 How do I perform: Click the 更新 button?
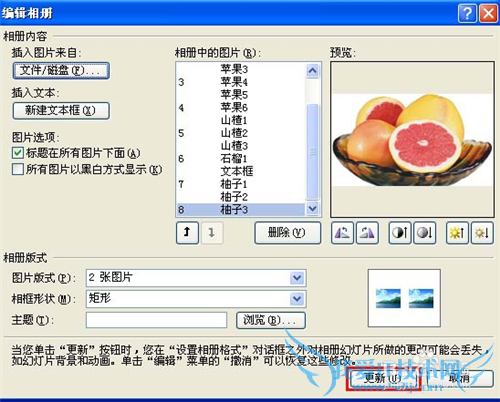click(x=383, y=379)
